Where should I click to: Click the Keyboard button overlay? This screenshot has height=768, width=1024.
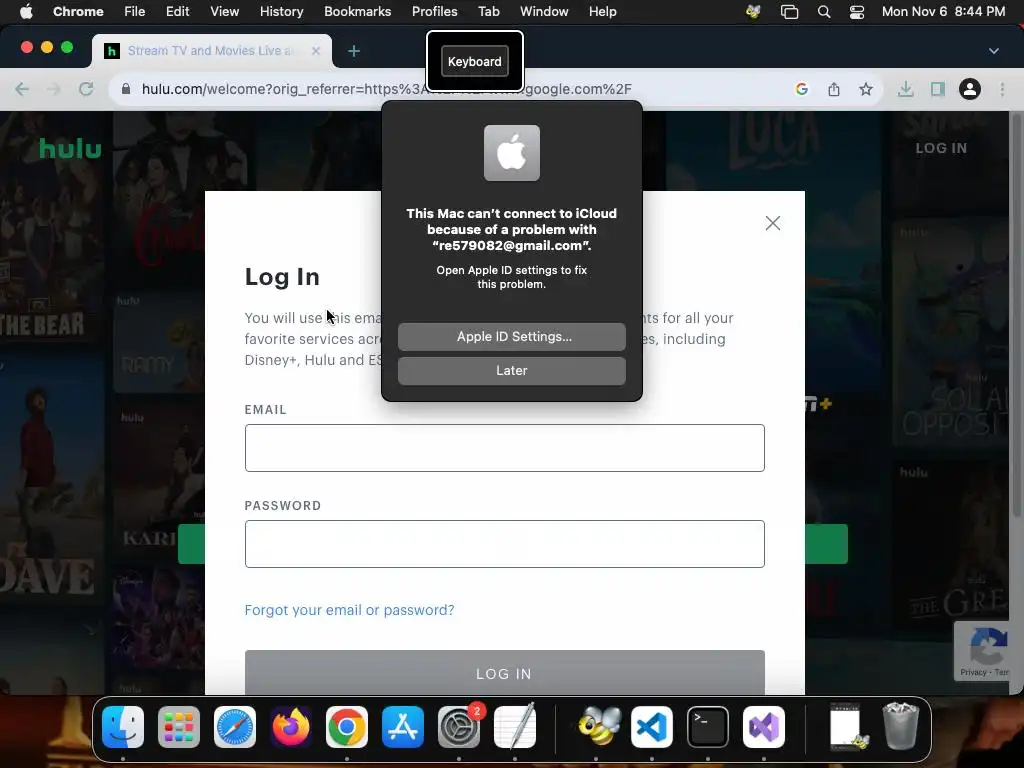[x=475, y=61]
